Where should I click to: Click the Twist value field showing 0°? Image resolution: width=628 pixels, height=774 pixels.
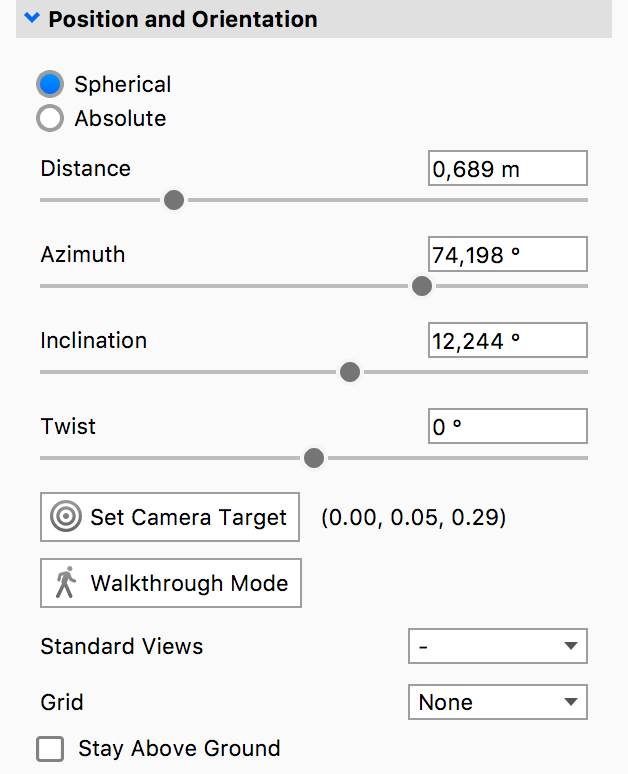tap(507, 427)
